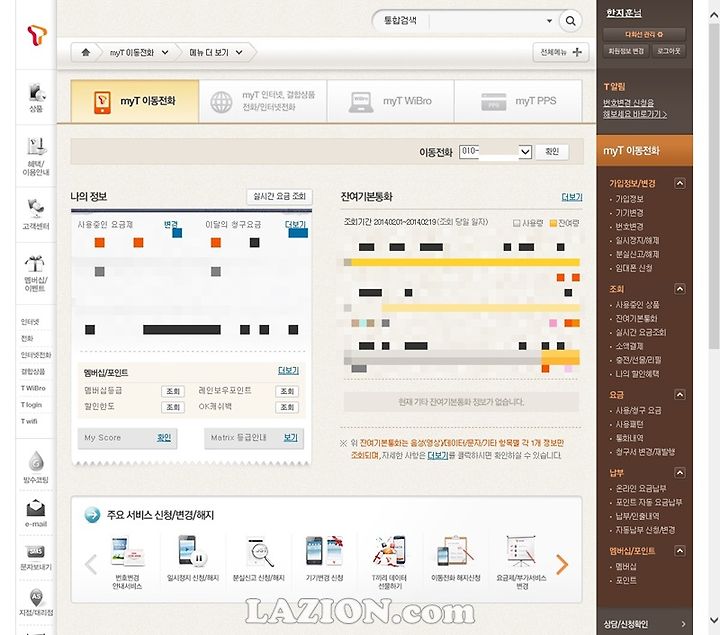This screenshot has height=635, width=720.
Task: Open T wifi link in left sidebar
Action: point(29,421)
